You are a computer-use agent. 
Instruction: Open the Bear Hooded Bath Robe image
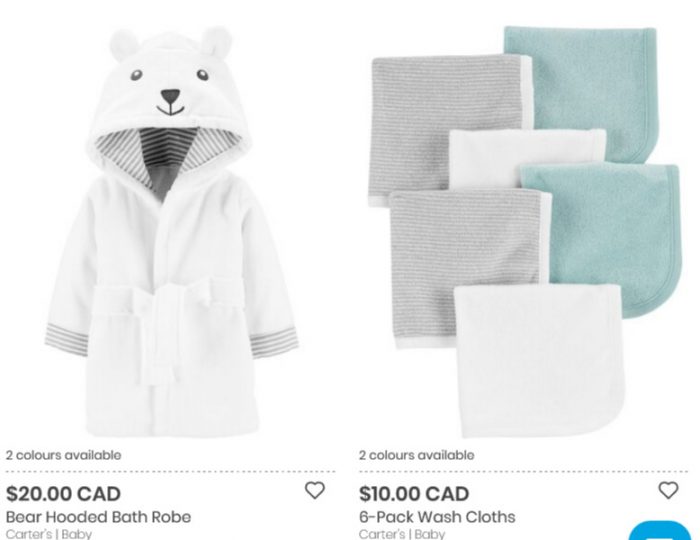(171, 232)
